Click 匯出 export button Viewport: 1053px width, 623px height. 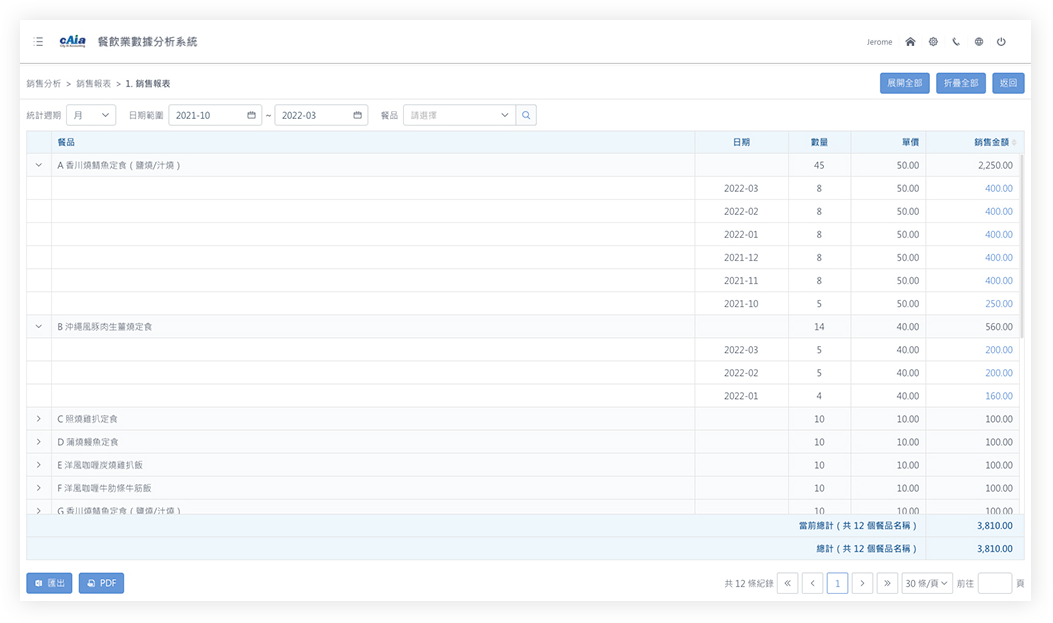coord(49,583)
